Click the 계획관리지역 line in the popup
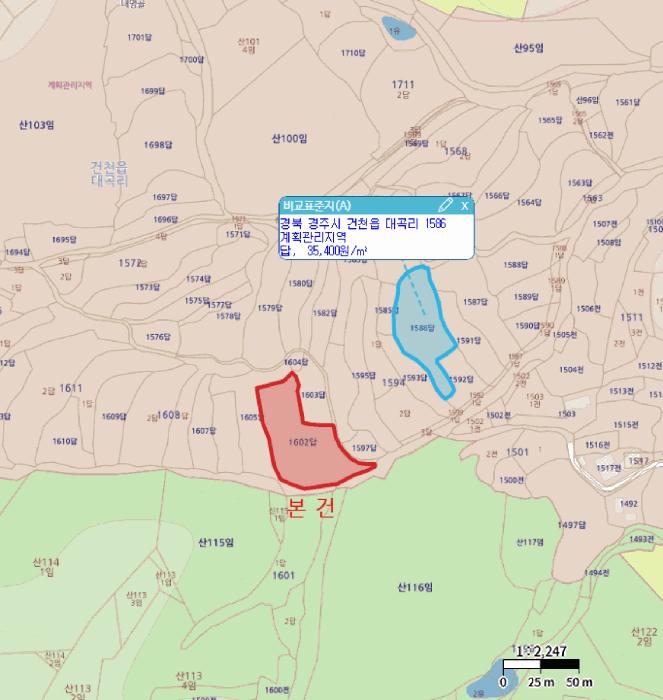Screen dimensions: 663x700 point(313,236)
